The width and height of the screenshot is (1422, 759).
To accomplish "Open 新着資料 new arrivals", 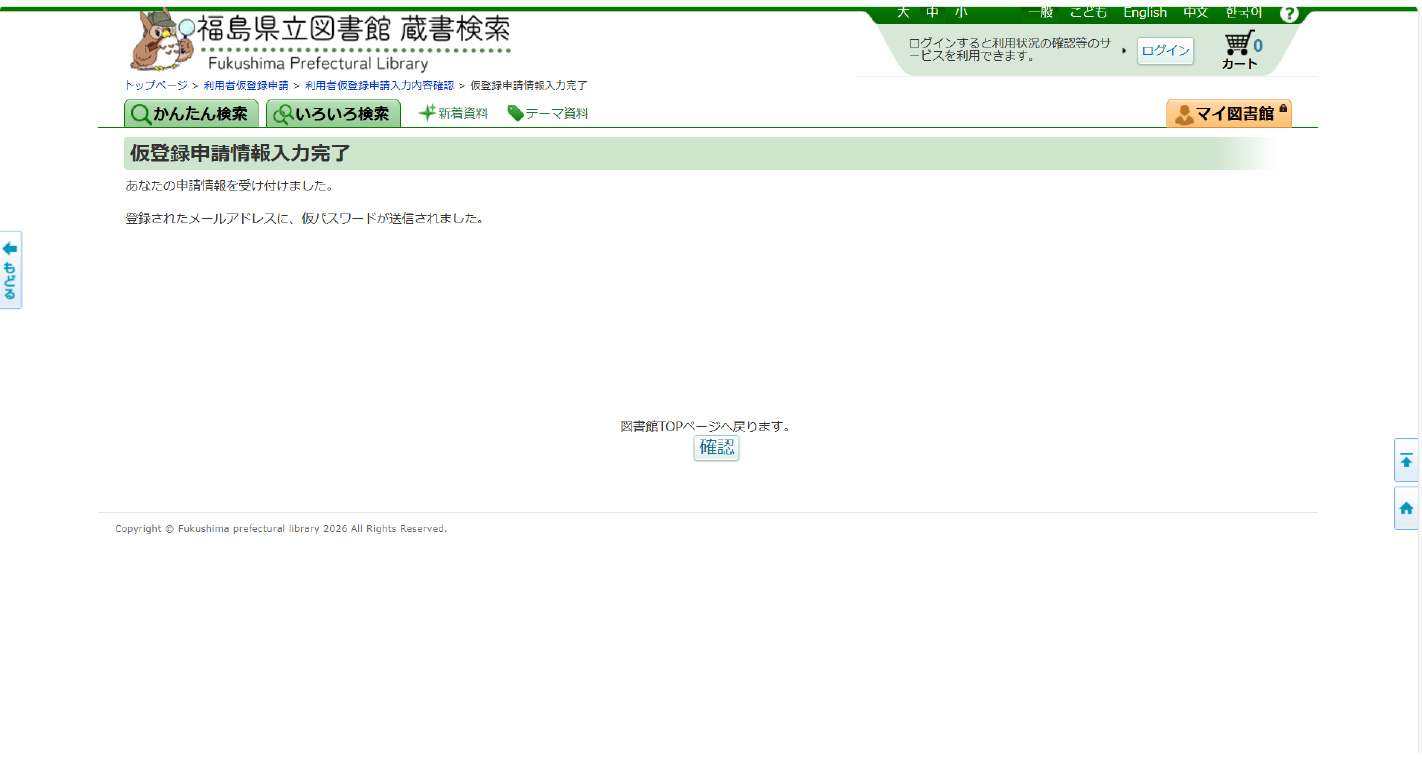I will click(x=453, y=113).
